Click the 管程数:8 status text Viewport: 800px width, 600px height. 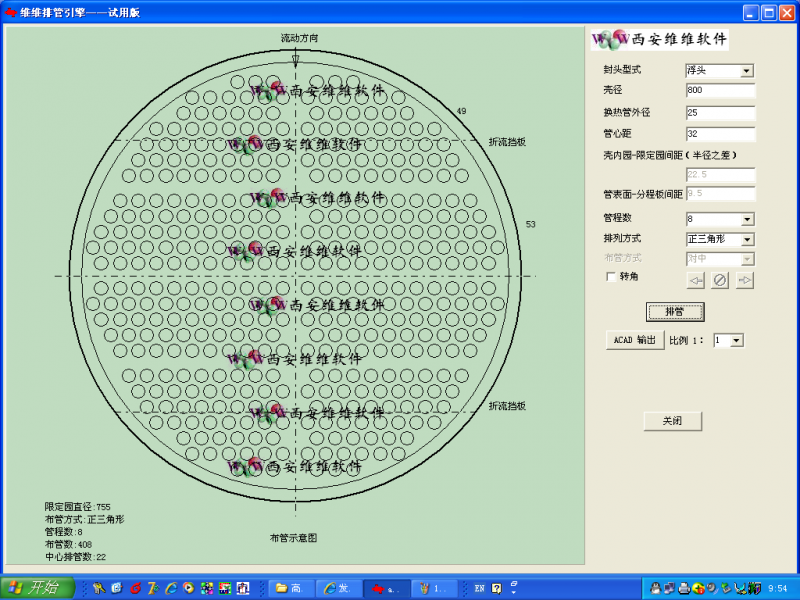[x=64, y=532]
